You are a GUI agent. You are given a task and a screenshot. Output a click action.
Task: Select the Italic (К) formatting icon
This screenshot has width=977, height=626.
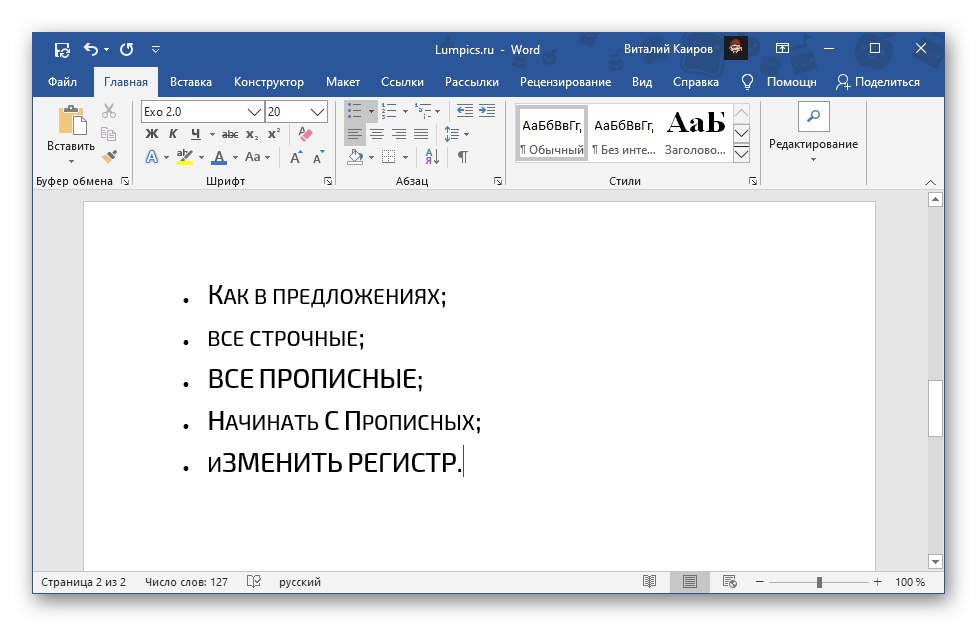tap(174, 133)
